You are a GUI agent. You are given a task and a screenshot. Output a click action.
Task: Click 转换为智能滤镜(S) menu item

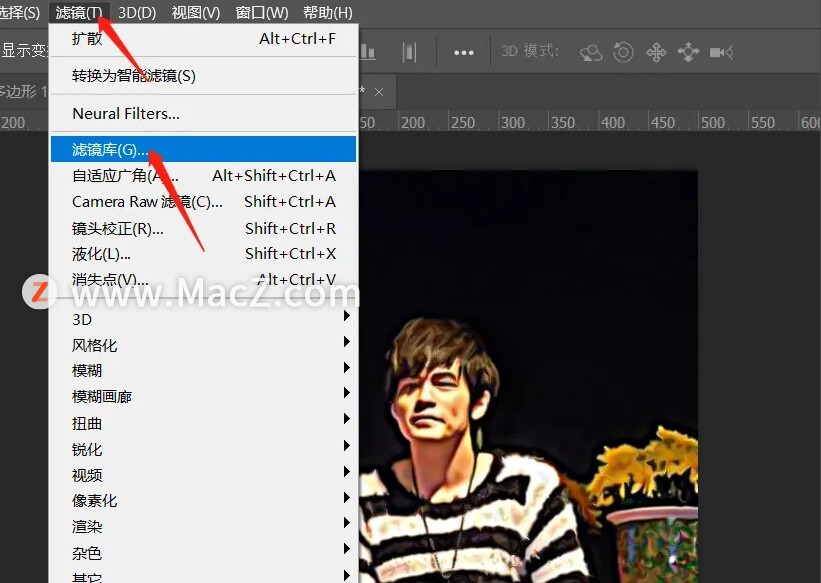pyautogui.click(x=134, y=76)
